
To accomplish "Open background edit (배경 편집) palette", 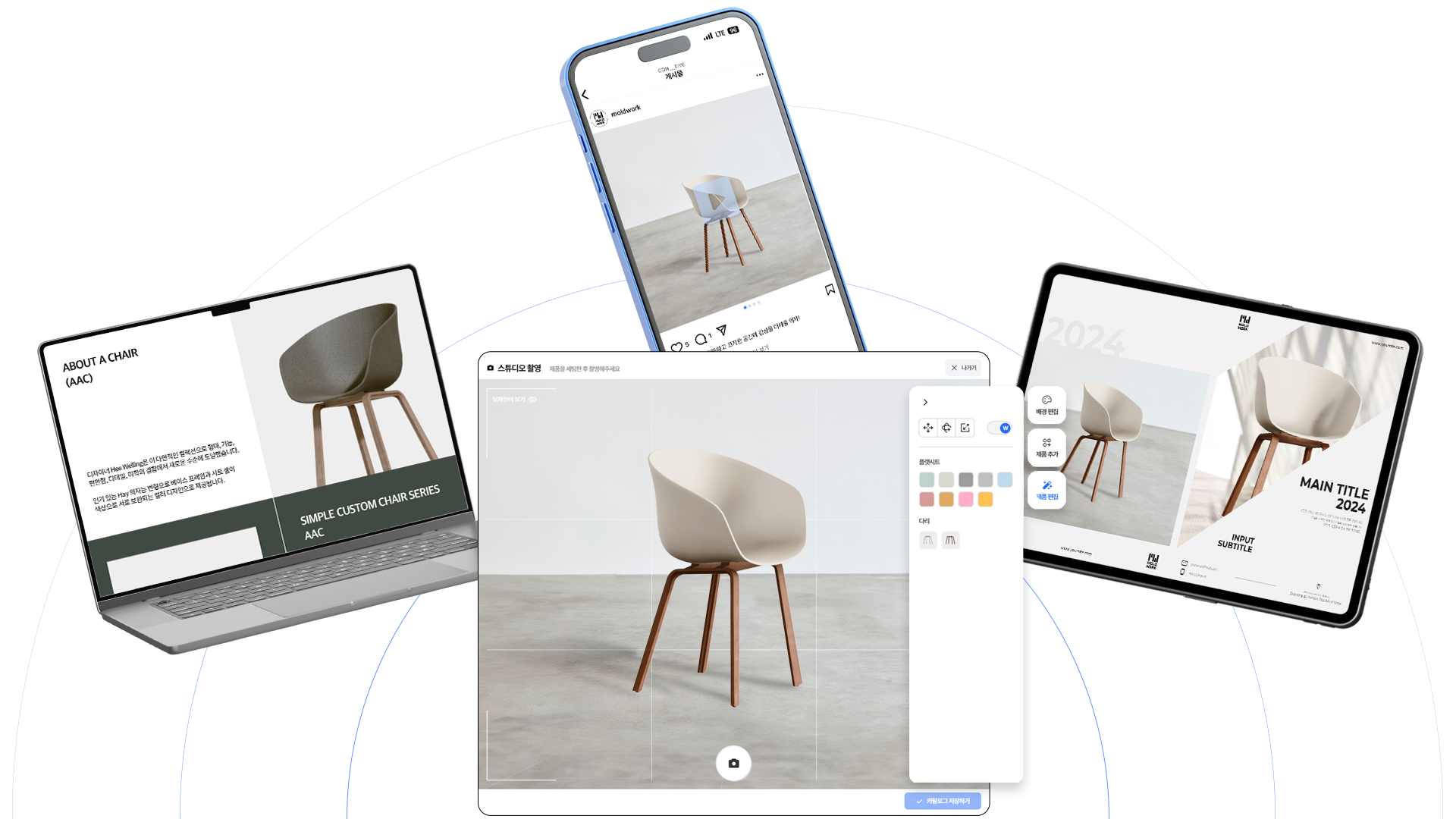I will click(x=1046, y=405).
